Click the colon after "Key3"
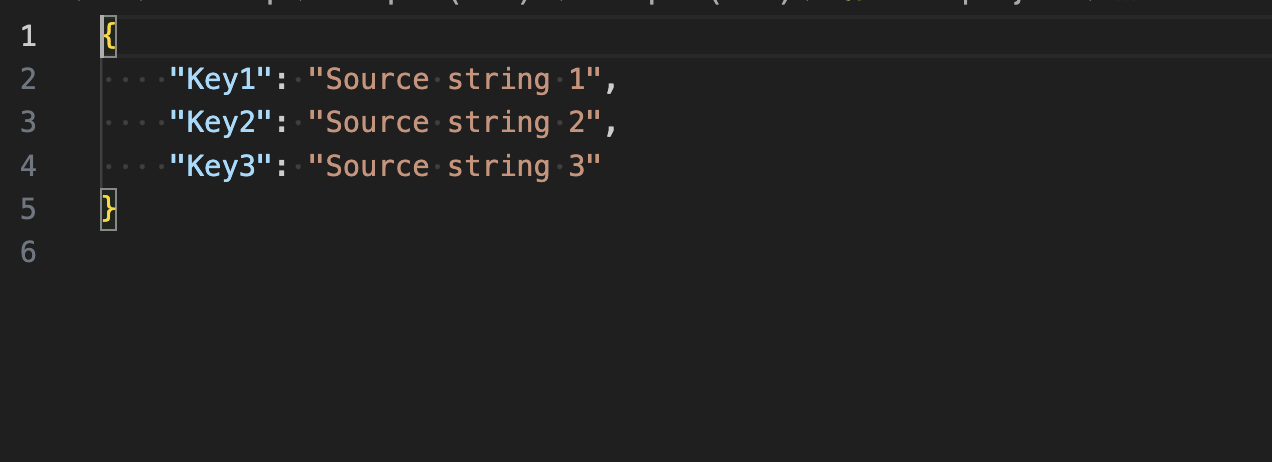 point(281,166)
